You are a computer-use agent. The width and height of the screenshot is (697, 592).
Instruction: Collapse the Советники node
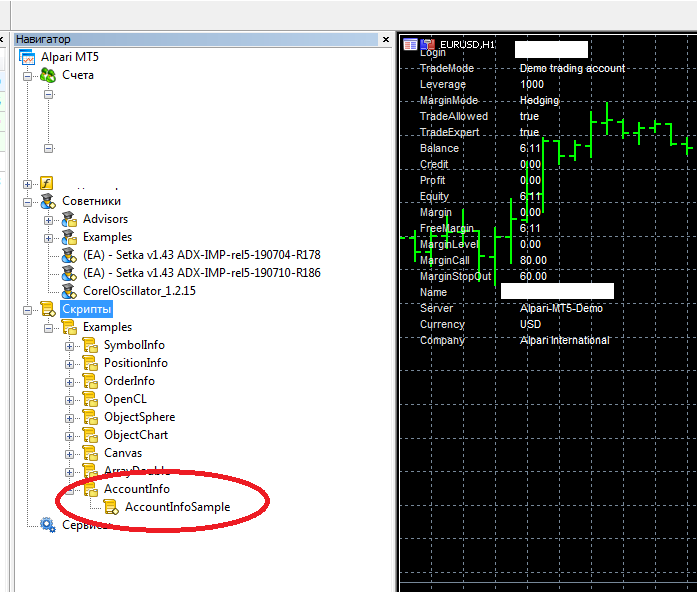pyautogui.click(x=28, y=202)
